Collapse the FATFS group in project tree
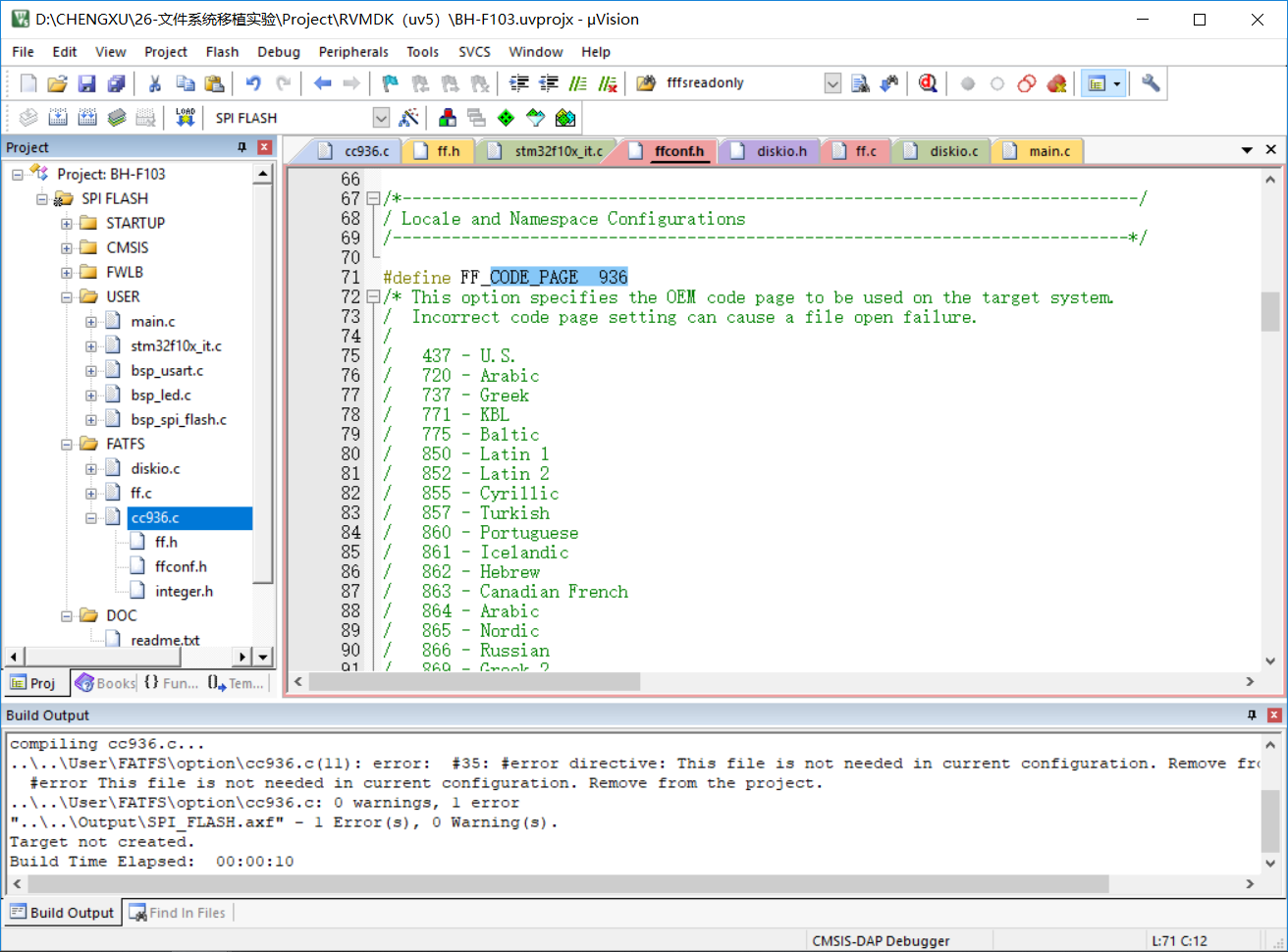Screen dimensions: 1288x952 click(67, 444)
